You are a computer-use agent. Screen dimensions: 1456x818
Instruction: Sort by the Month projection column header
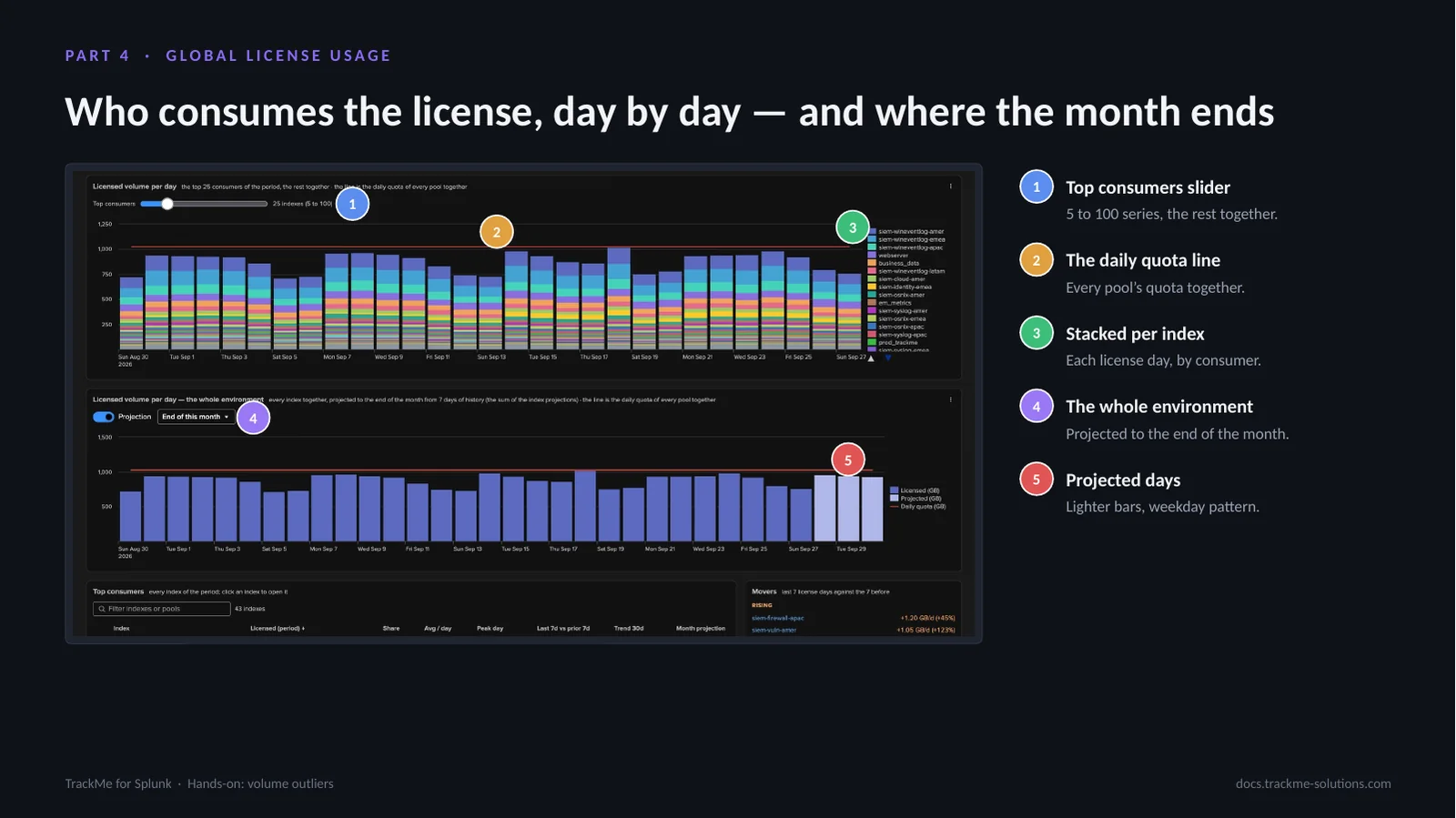[x=701, y=629]
